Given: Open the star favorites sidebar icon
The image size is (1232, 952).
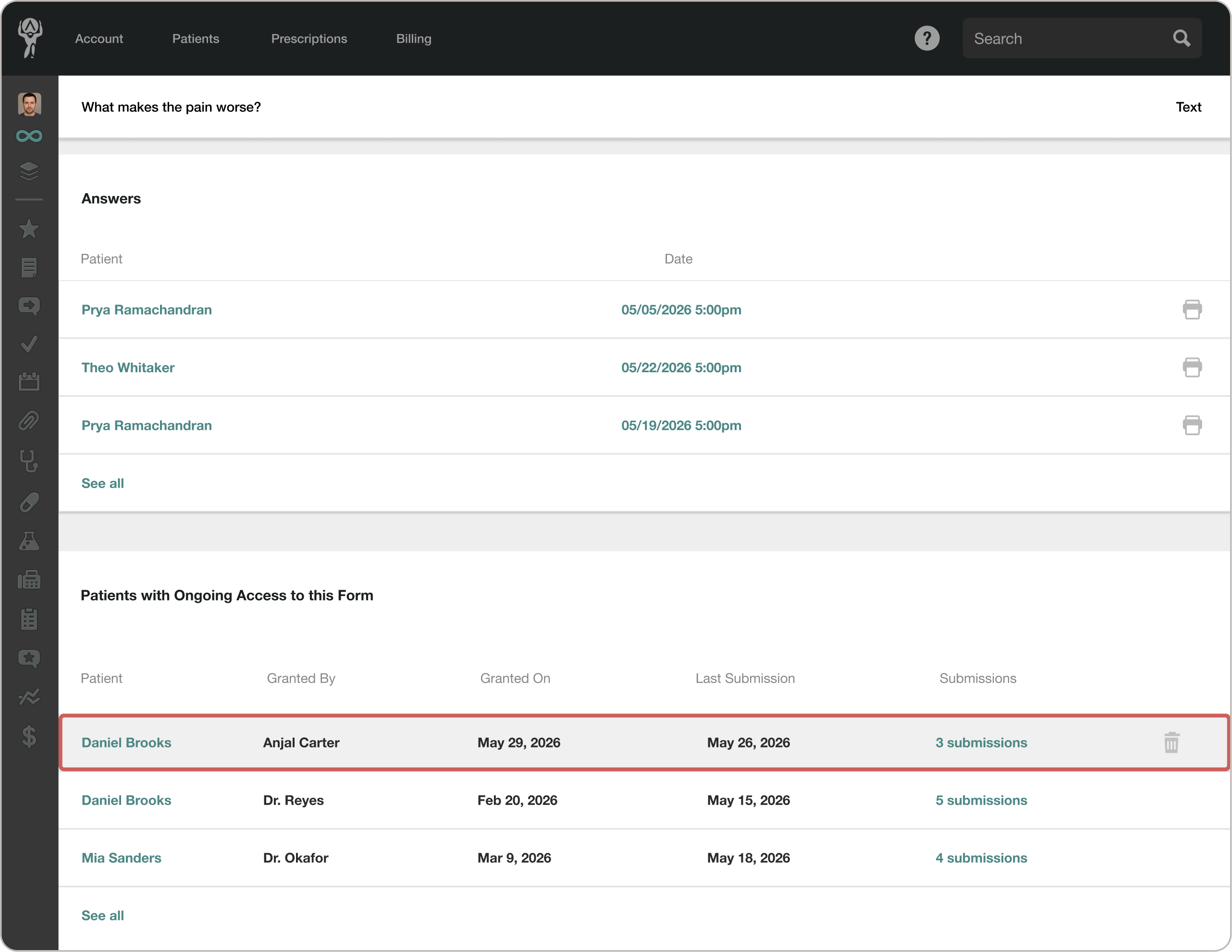Looking at the screenshot, I should tap(29, 229).
